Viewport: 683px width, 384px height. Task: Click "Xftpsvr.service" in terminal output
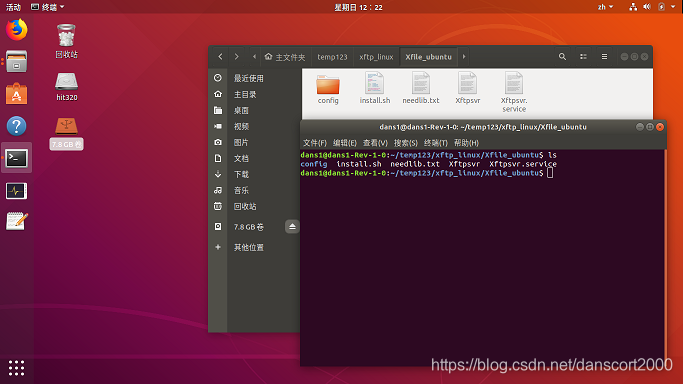pos(523,164)
